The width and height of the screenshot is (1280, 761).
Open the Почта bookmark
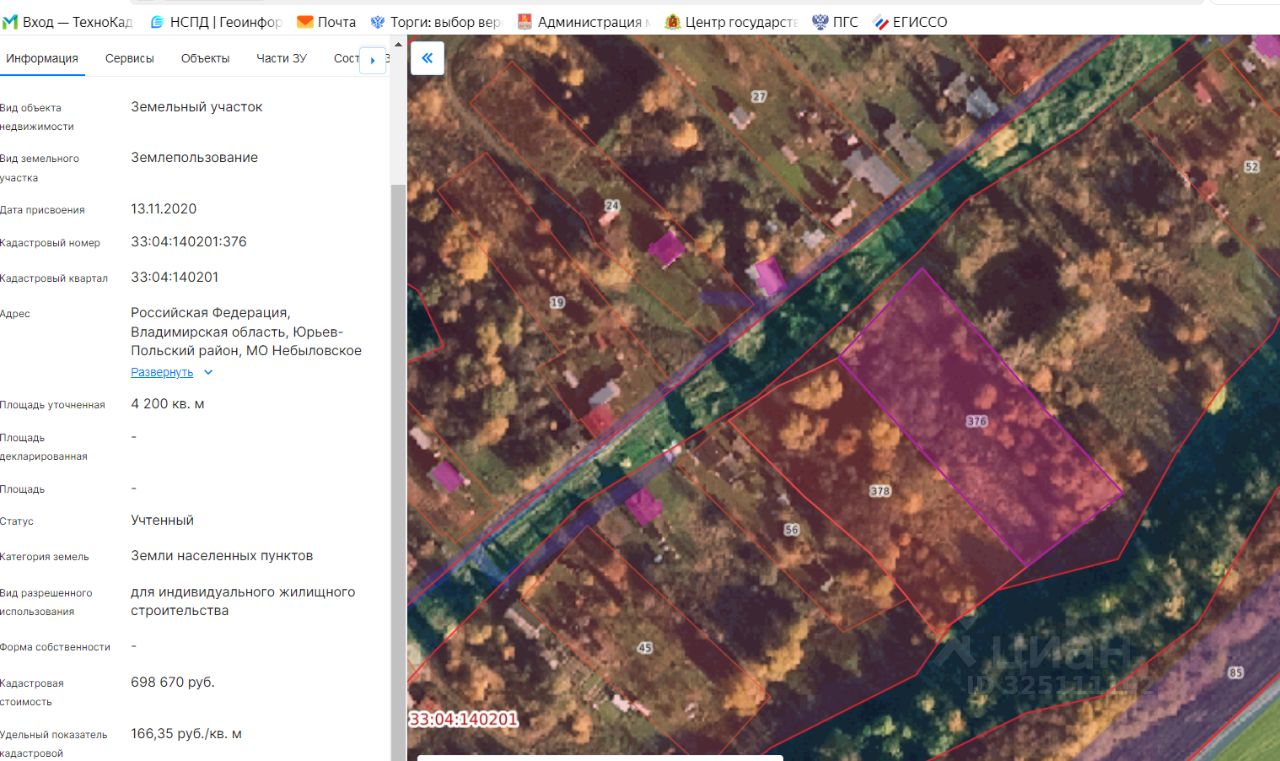click(x=327, y=22)
